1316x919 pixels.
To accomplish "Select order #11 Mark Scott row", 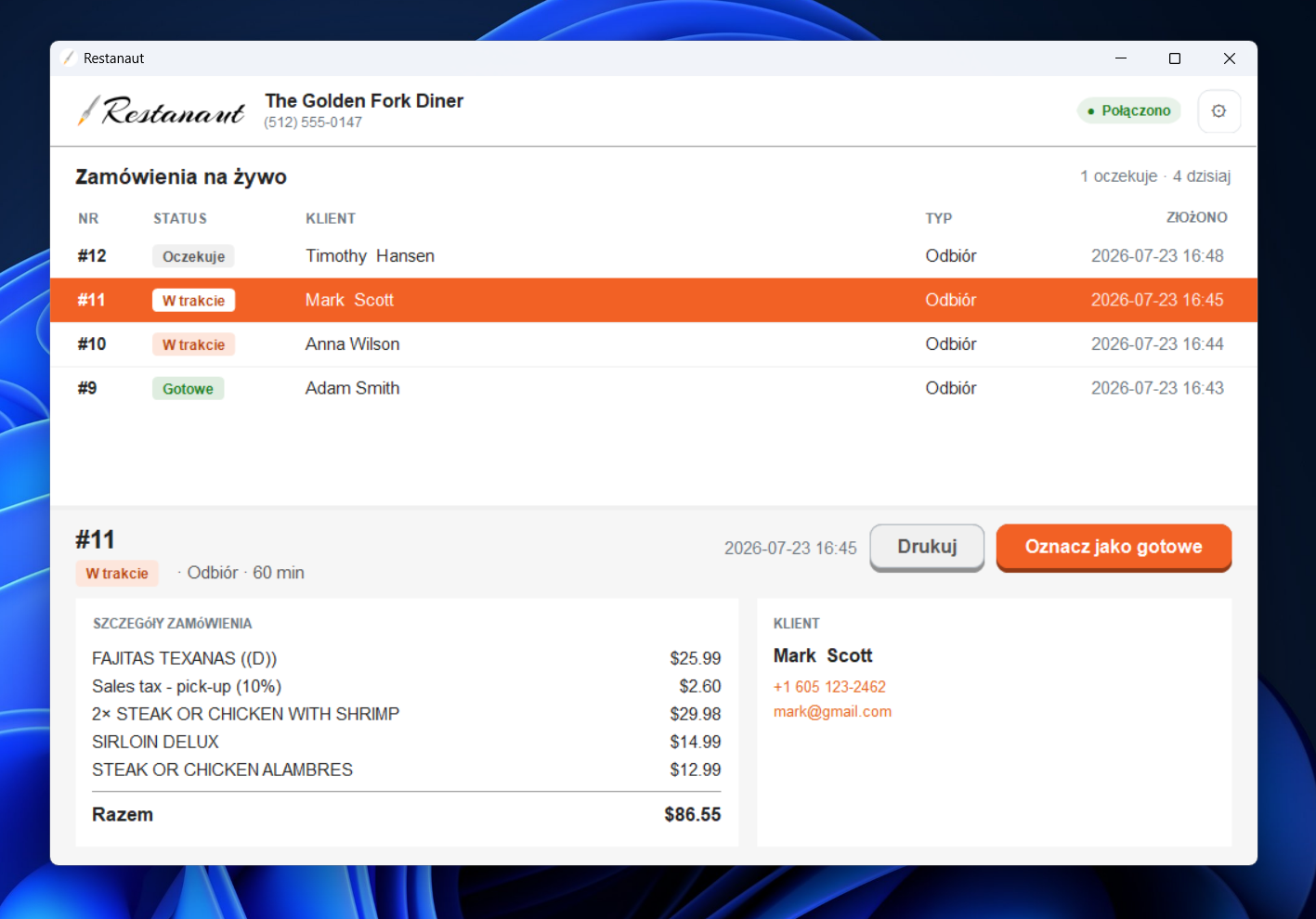I will click(x=654, y=300).
